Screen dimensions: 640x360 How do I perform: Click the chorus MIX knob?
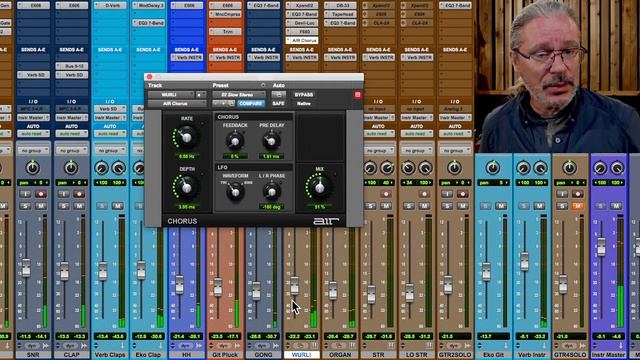click(319, 187)
